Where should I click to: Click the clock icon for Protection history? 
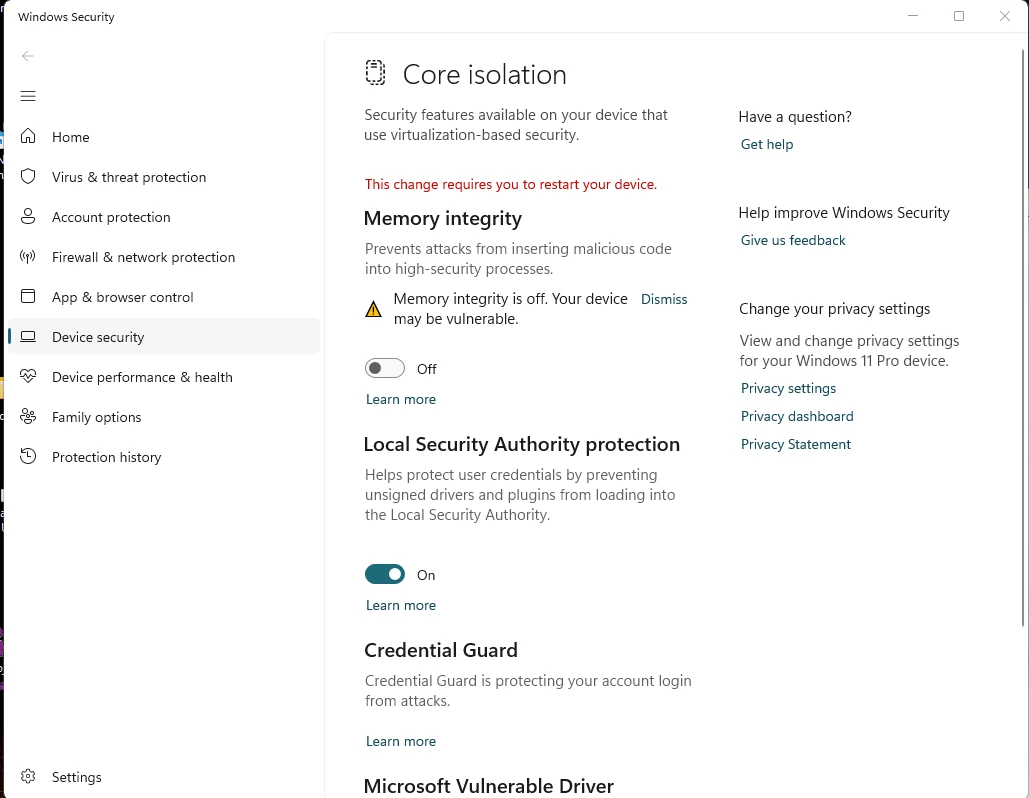[28, 457]
